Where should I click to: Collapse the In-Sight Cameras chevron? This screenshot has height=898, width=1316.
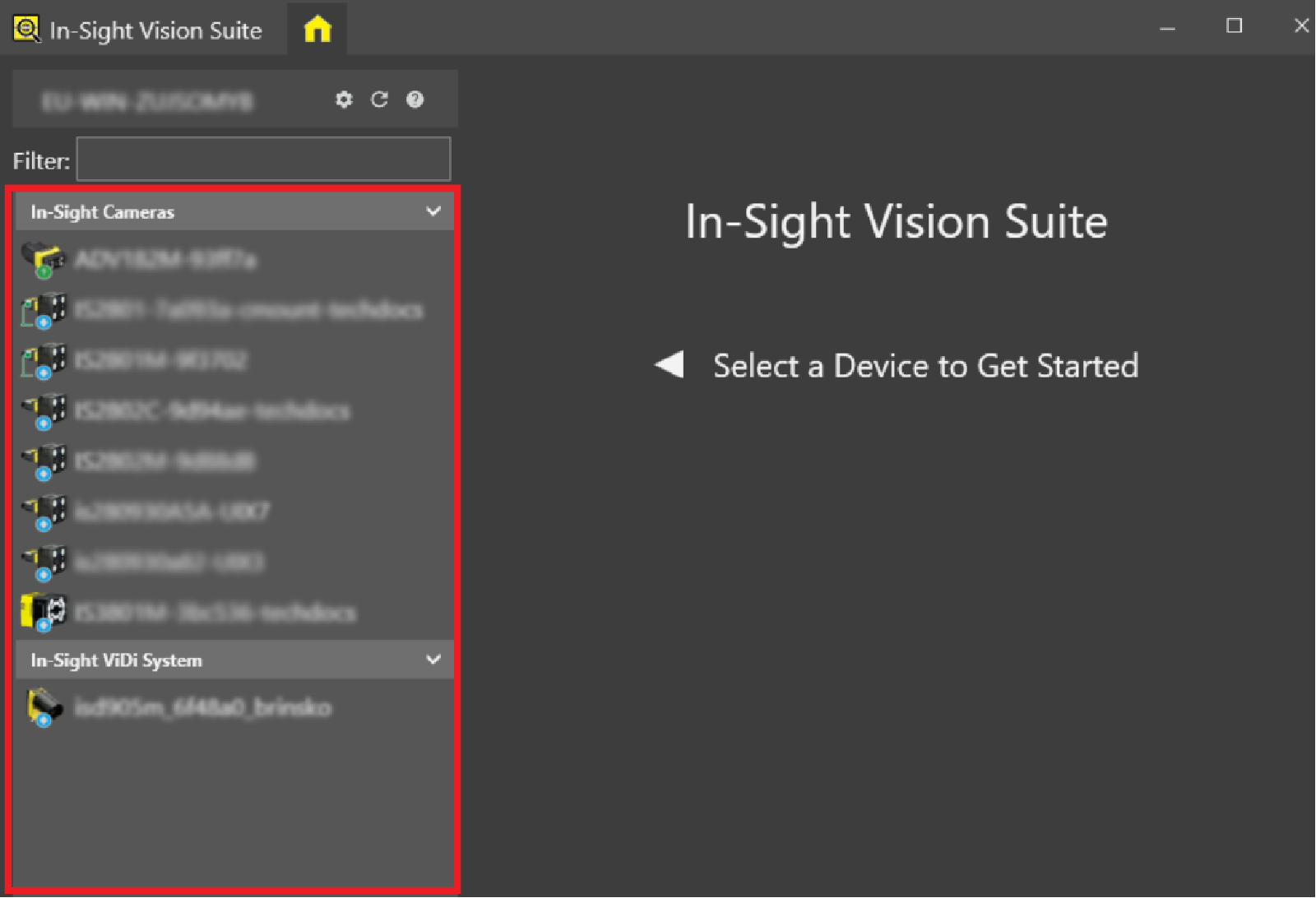click(x=433, y=211)
